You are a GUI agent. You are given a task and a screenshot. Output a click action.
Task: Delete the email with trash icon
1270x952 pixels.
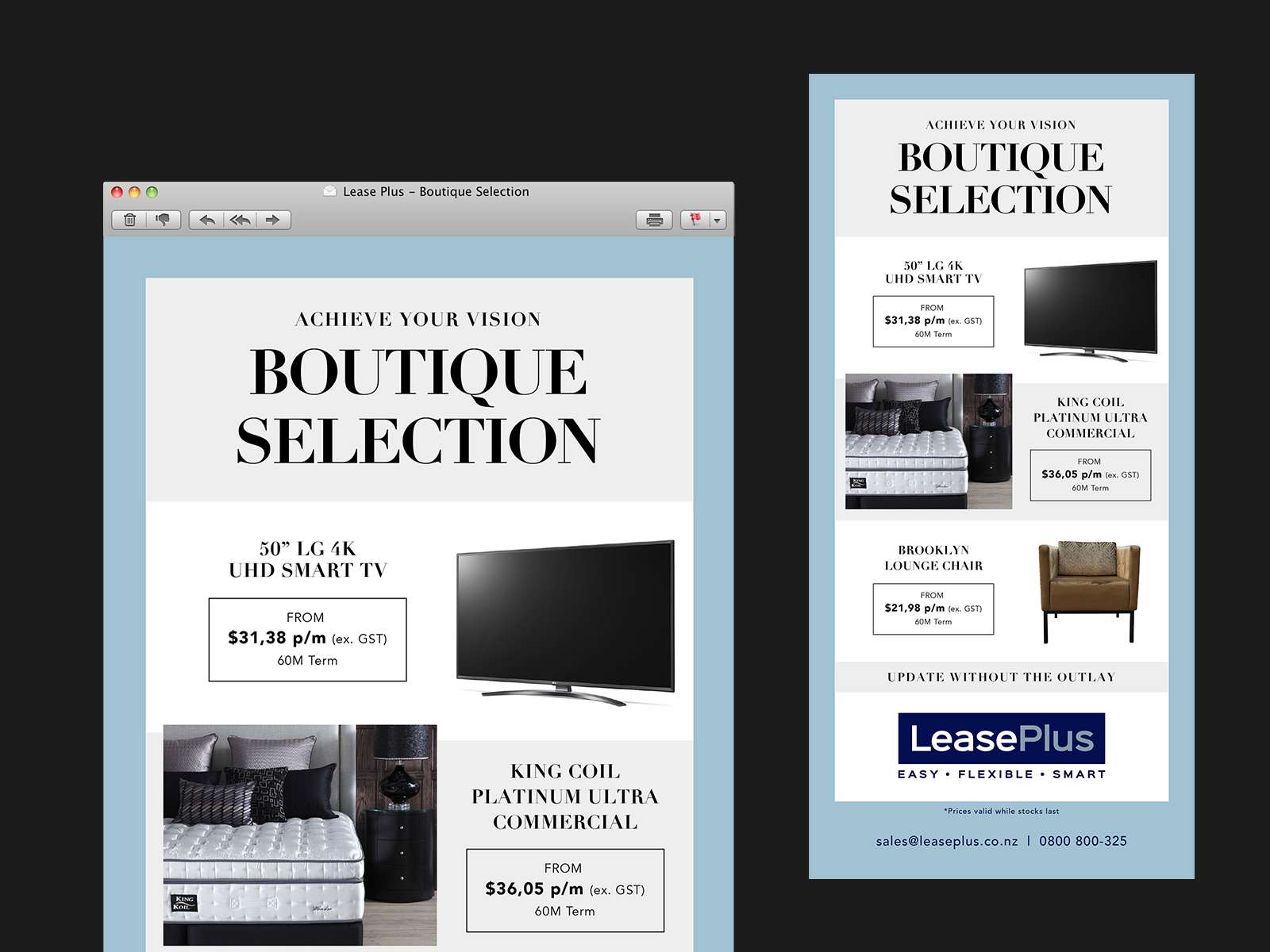point(130,220)
